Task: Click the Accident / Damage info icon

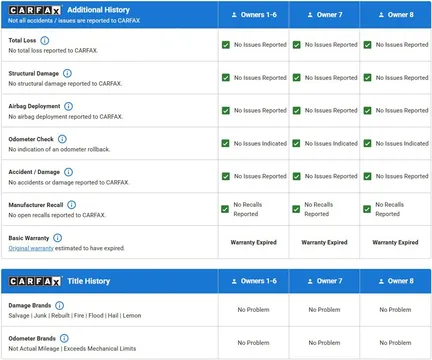Action: pyautogui.click(x=68, y=172)
